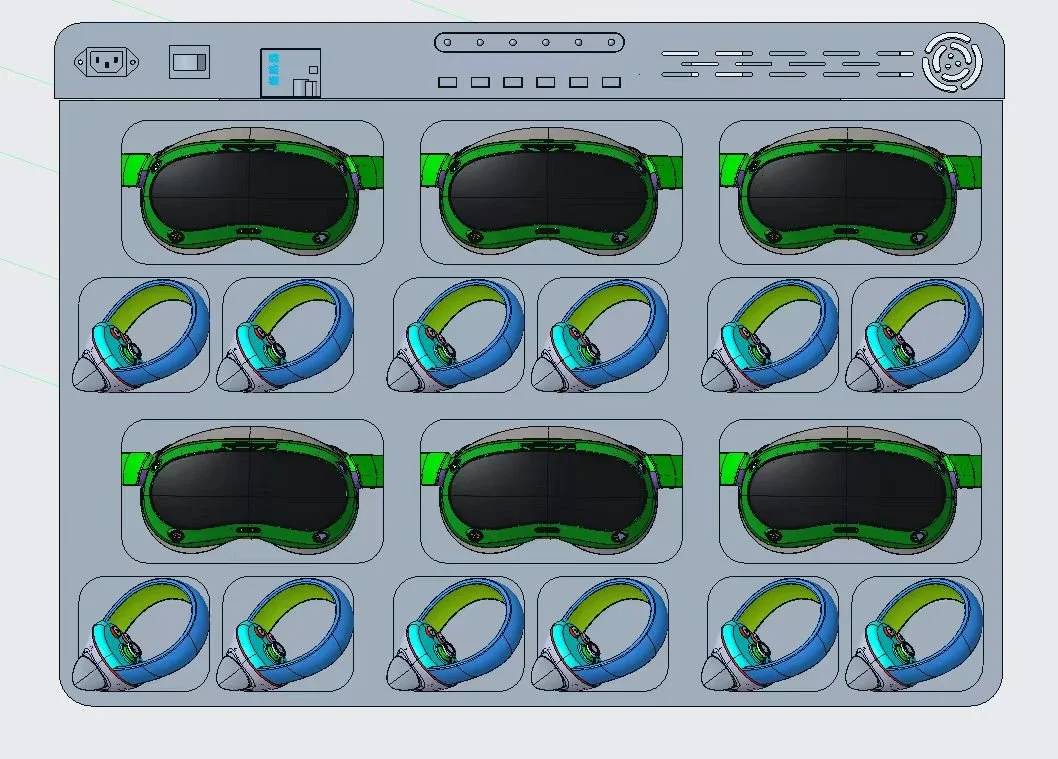Click the last LED in the indicator strip

pos(611,43)
